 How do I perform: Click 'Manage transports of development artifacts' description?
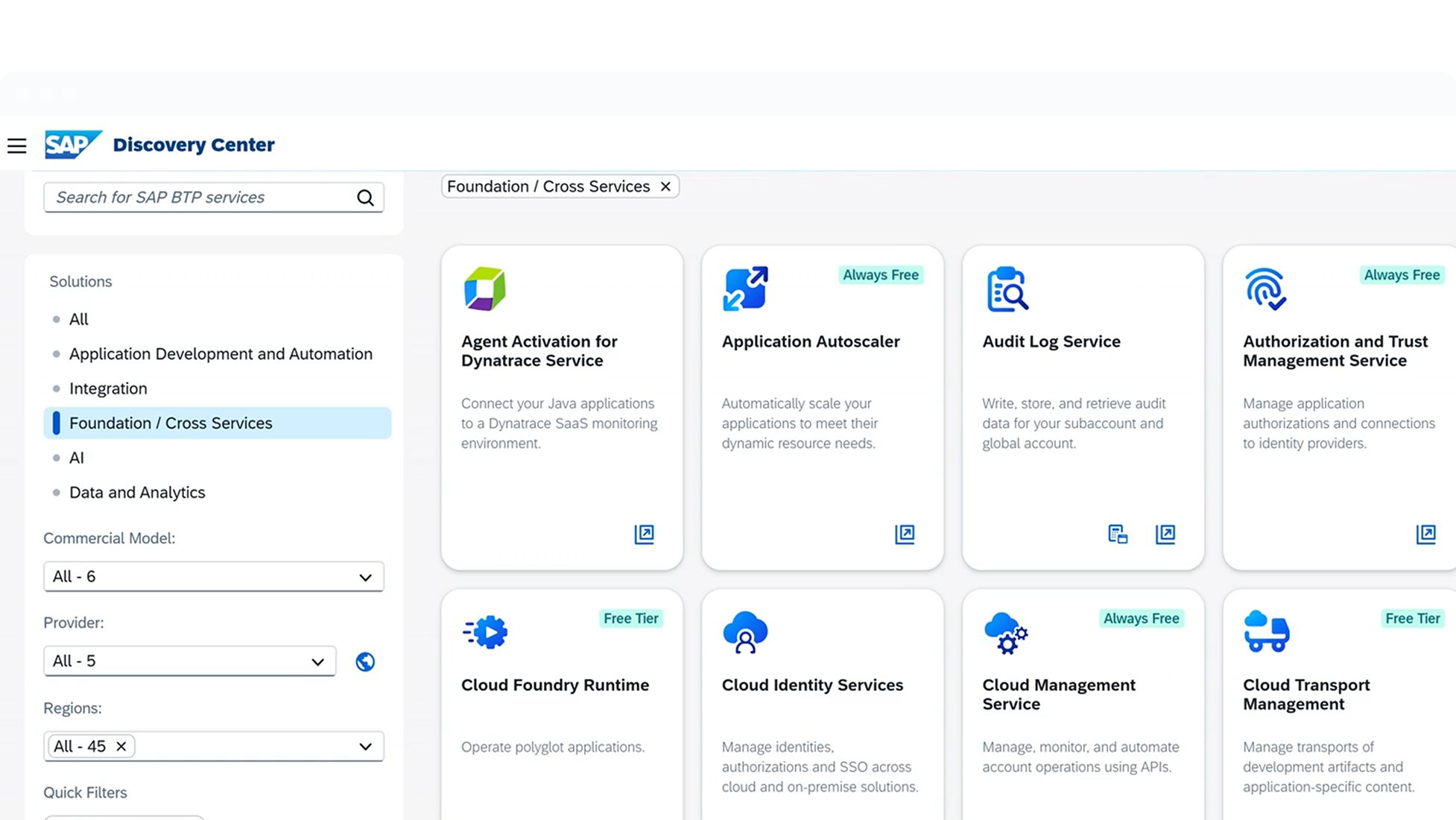coord(1329,767)
